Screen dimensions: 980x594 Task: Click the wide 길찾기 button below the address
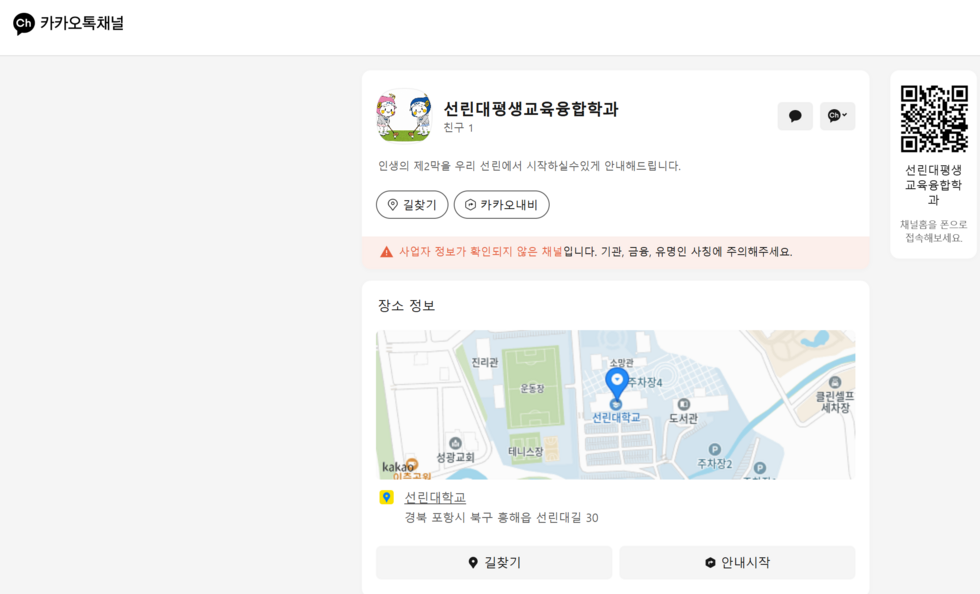coord(494,563)
